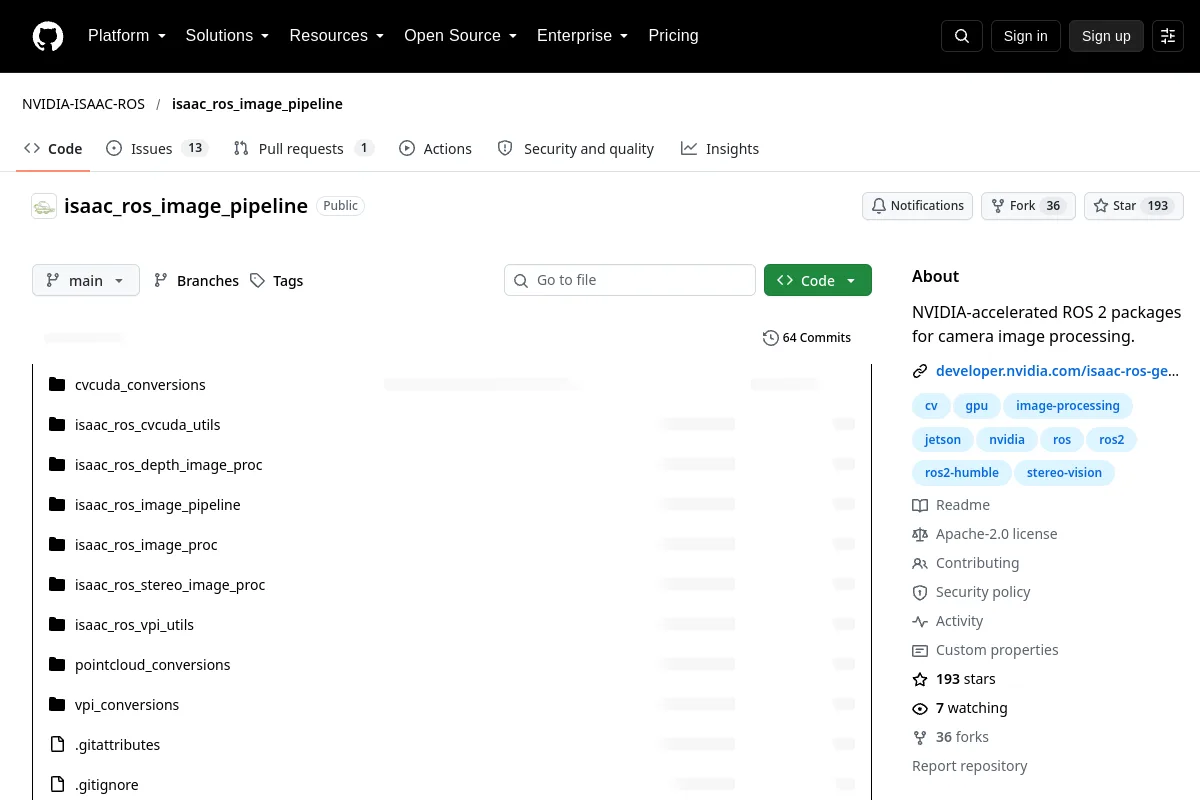Select the ros2-humble topic tag
This screenshot has height=800, width=1200.
(962, 473)
